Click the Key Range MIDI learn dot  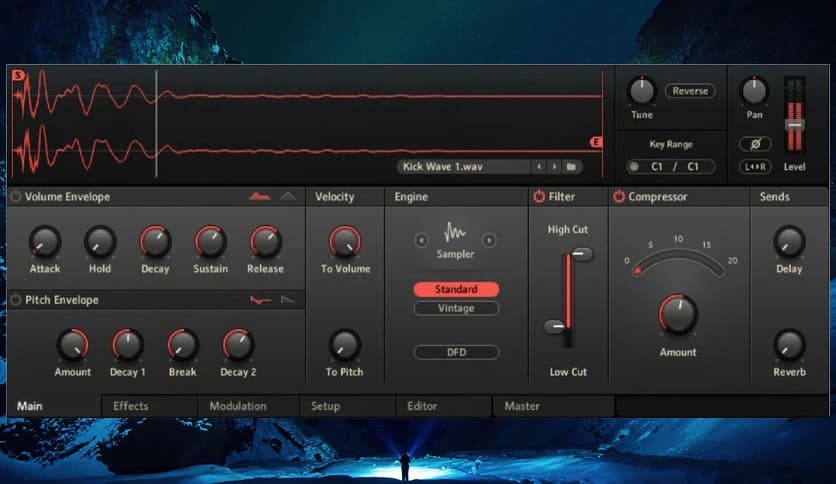click(x=634, y=167)
